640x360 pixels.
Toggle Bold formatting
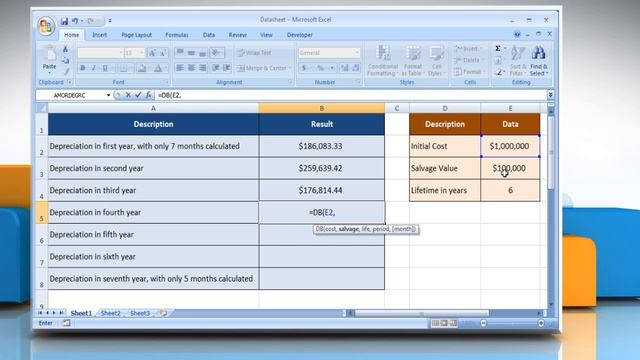point(83,68)
